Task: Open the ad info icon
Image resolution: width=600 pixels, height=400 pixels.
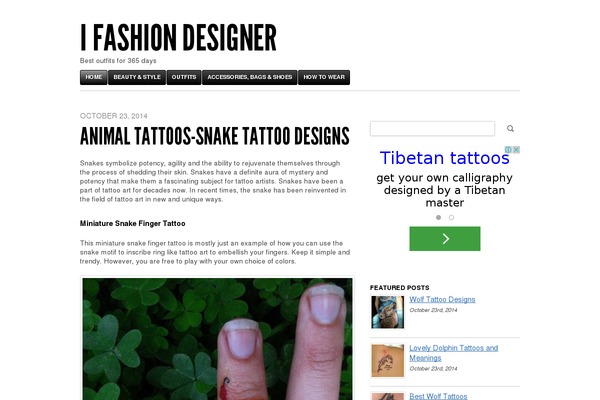Action: click(x=509, y=150)
